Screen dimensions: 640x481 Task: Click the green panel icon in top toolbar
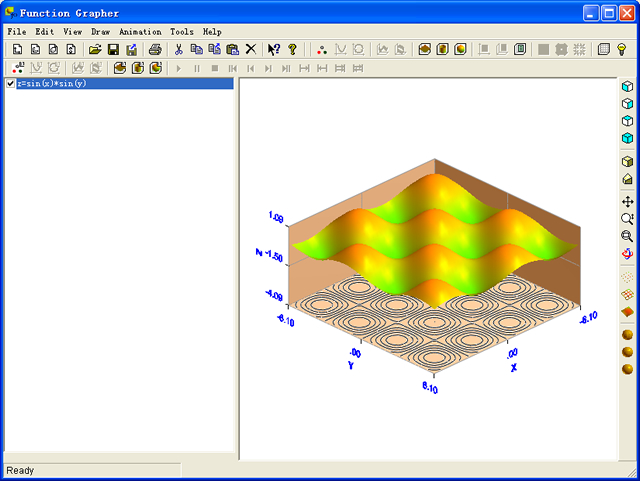coord(520,49)
